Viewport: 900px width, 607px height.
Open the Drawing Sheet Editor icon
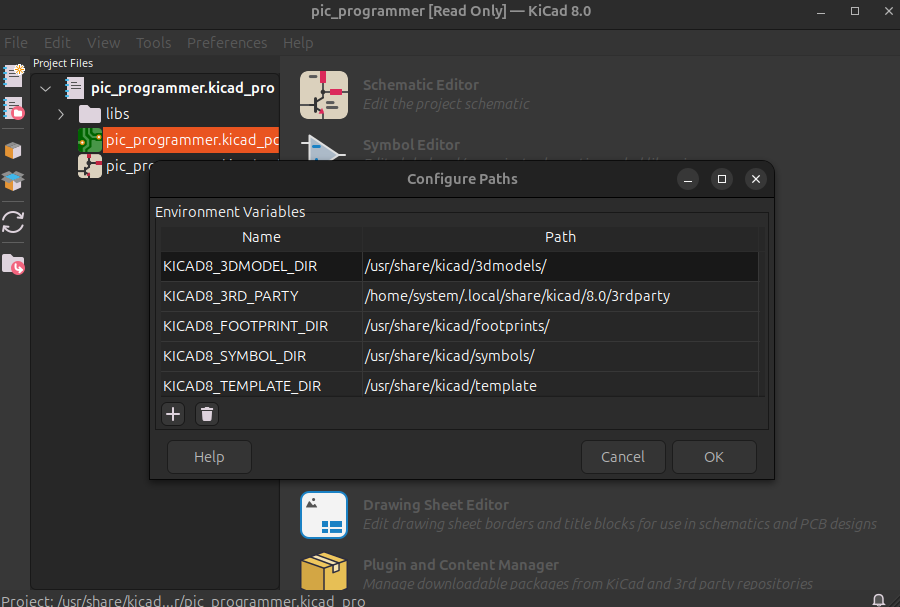click(x=324, y=515)
